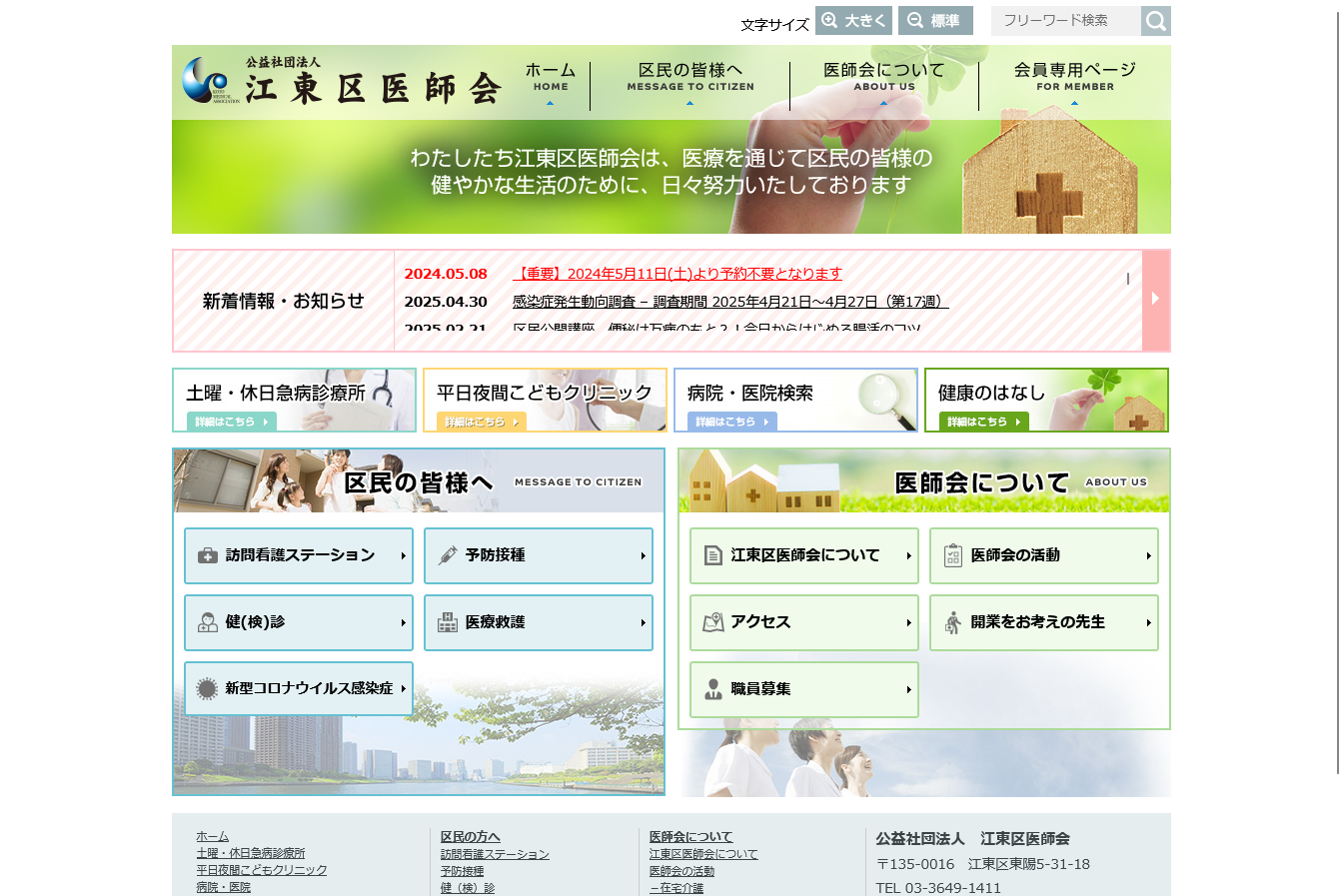Open 訪問看護ステーション with the medical bag icon
The height and width of the screenshot is (896, 1342).
pos(298,555)
